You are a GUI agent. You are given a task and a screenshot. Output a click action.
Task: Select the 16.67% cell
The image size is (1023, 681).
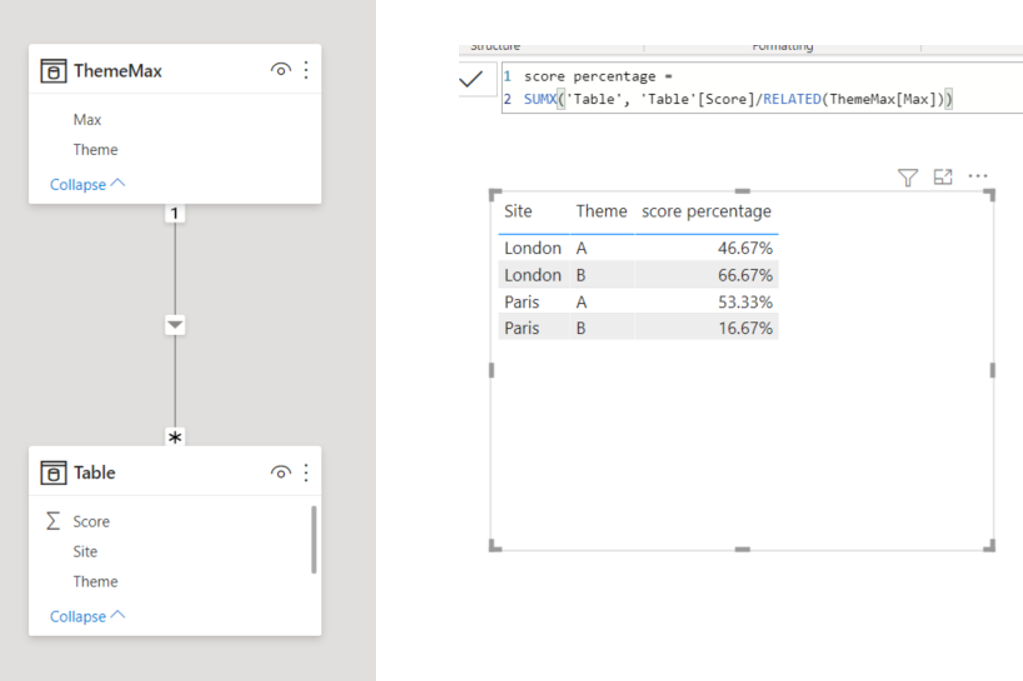coord(745,328)
